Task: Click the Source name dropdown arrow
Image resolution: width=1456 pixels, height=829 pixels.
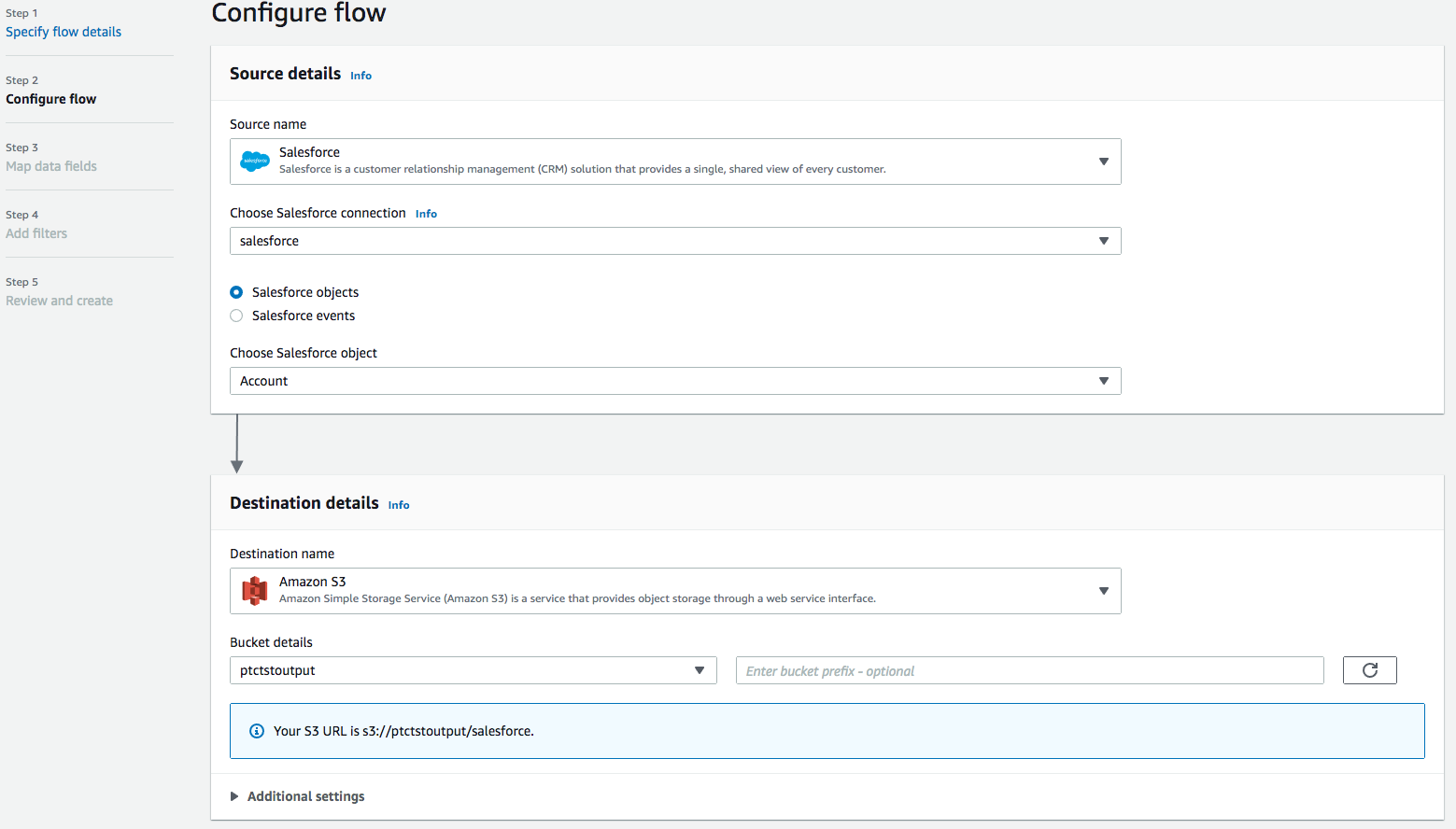Action: [x=1103, y=162]
